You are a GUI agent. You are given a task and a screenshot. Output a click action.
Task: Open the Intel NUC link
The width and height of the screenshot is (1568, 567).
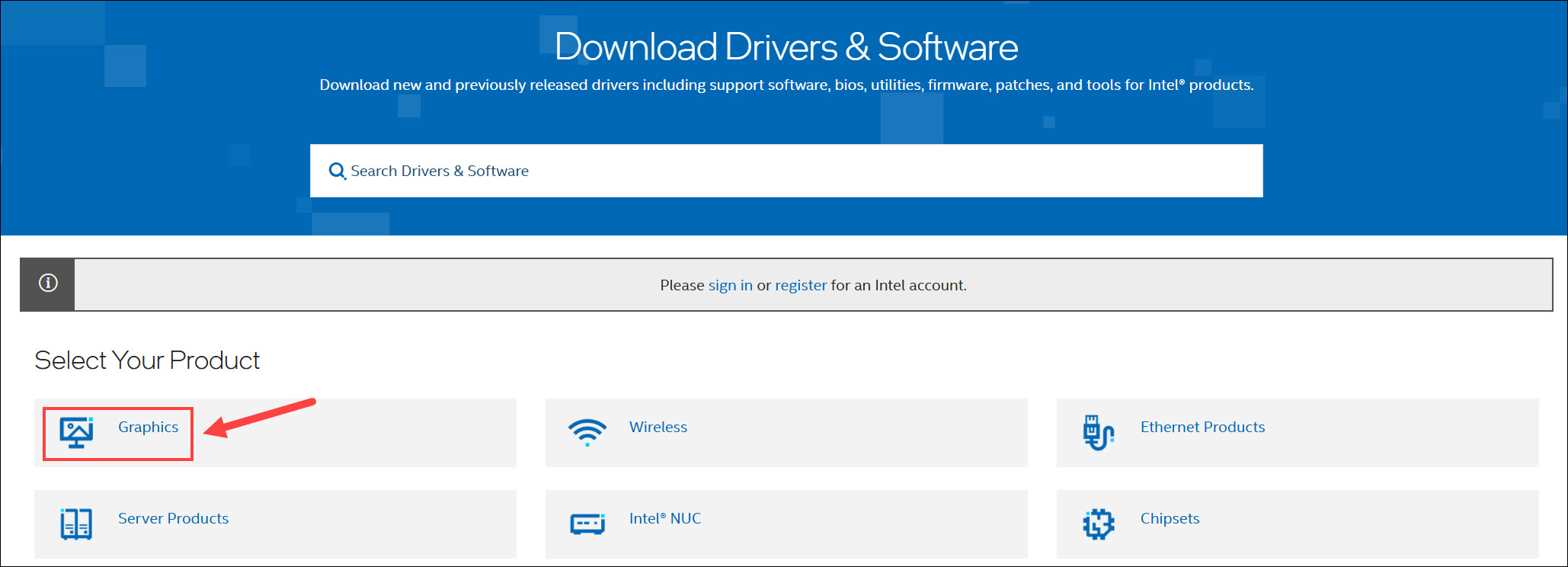[x=665, y=518]
